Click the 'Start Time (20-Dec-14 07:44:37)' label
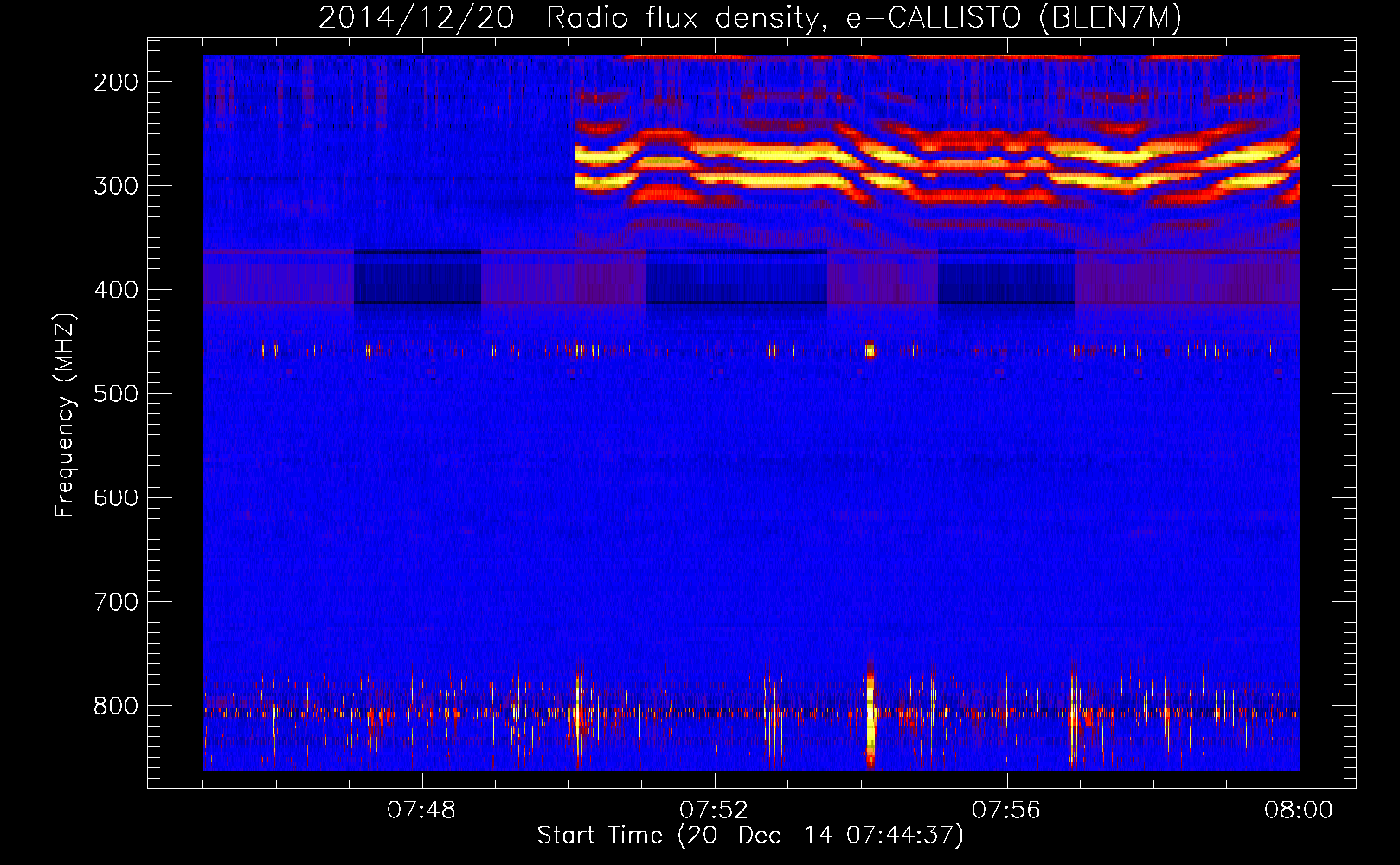Screen dimensions: 1400x865 click(x=750, y=836)
